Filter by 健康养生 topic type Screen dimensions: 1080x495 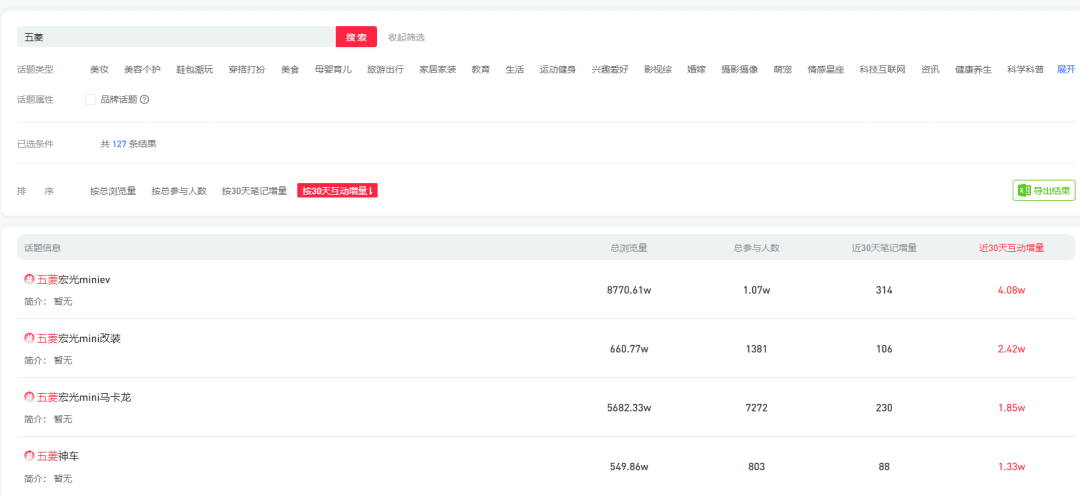(x=973, y=70)
